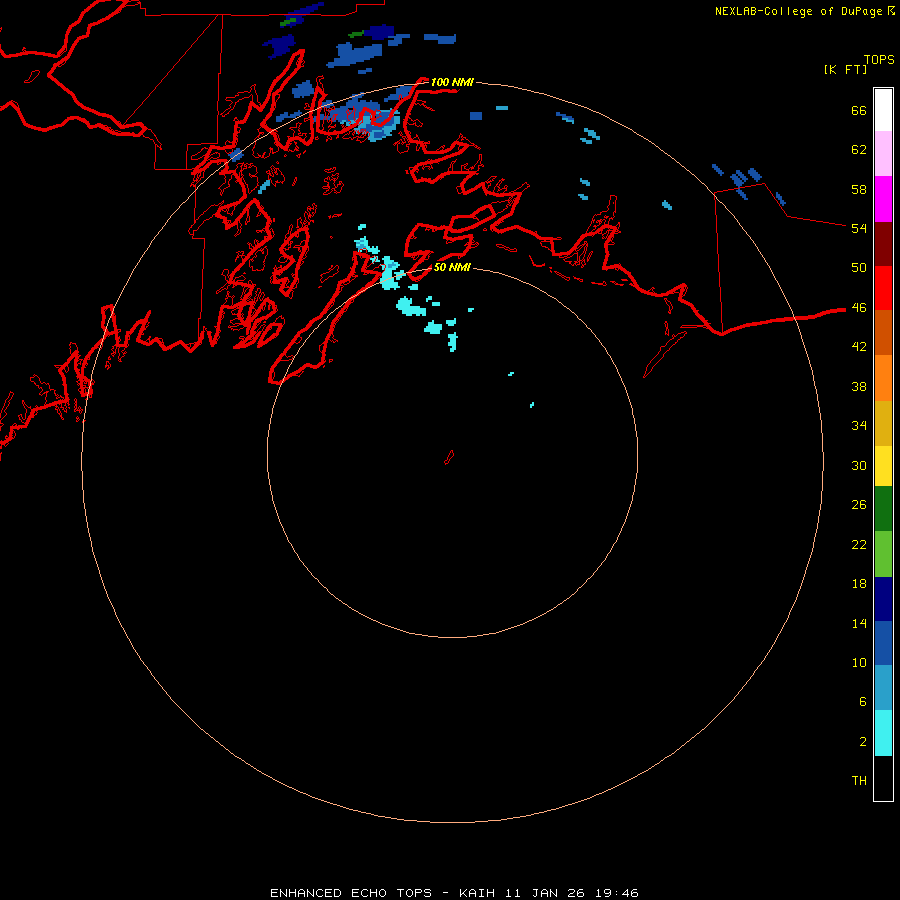
Task: Select the '18' legend value
Action: (x=859, y=584)
